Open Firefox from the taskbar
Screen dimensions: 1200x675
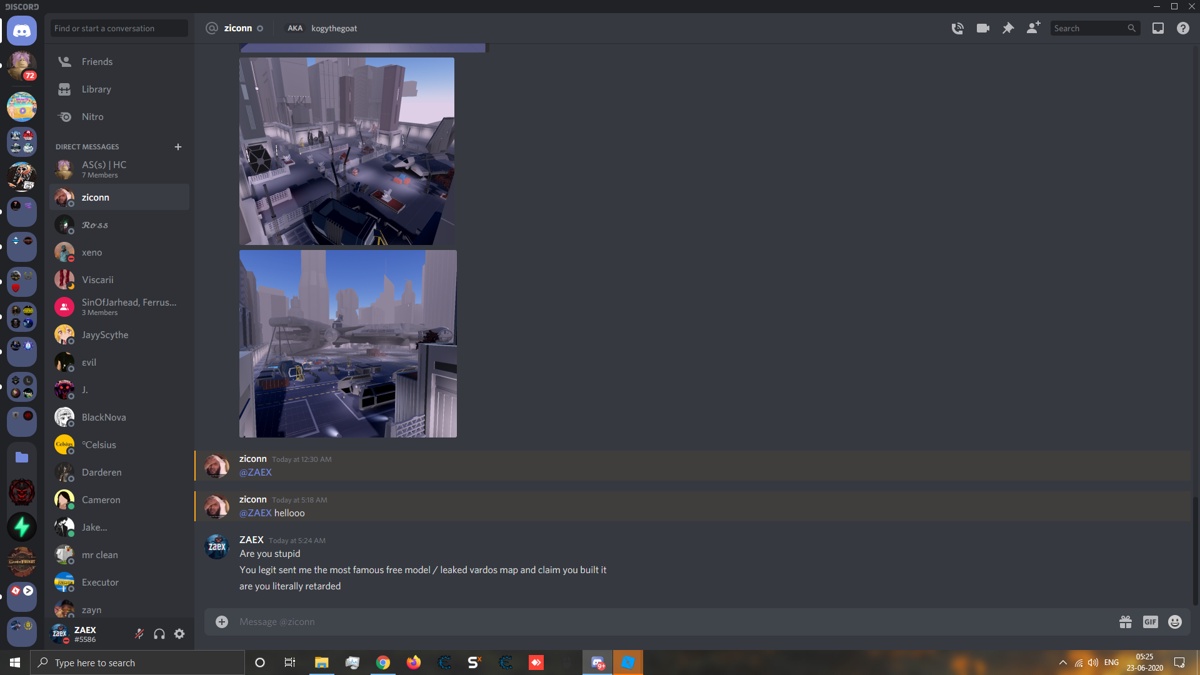[x=414, y=663]
